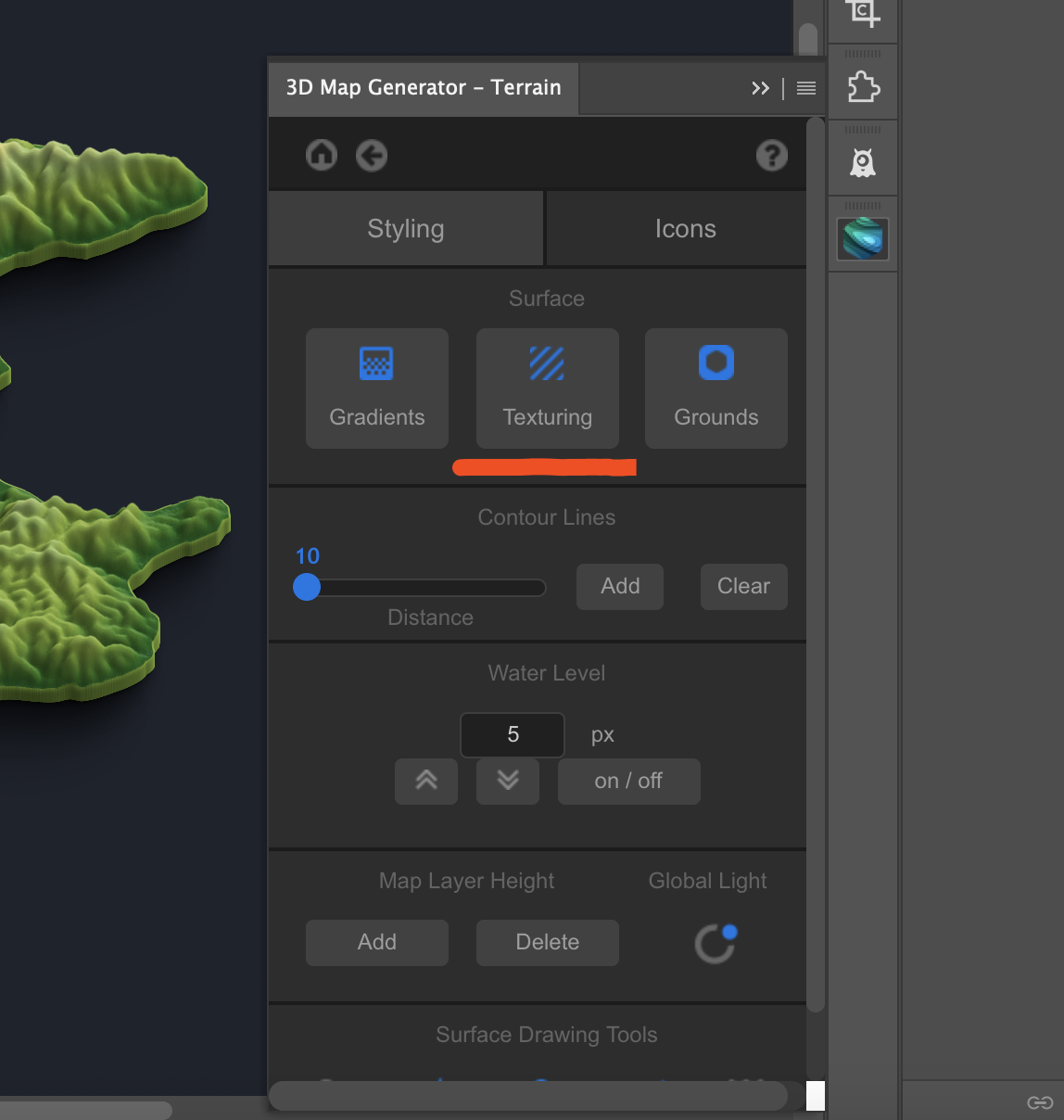1064x1120 pixels.
Task: Delete map layer height
Action: (x=548, y=943)
